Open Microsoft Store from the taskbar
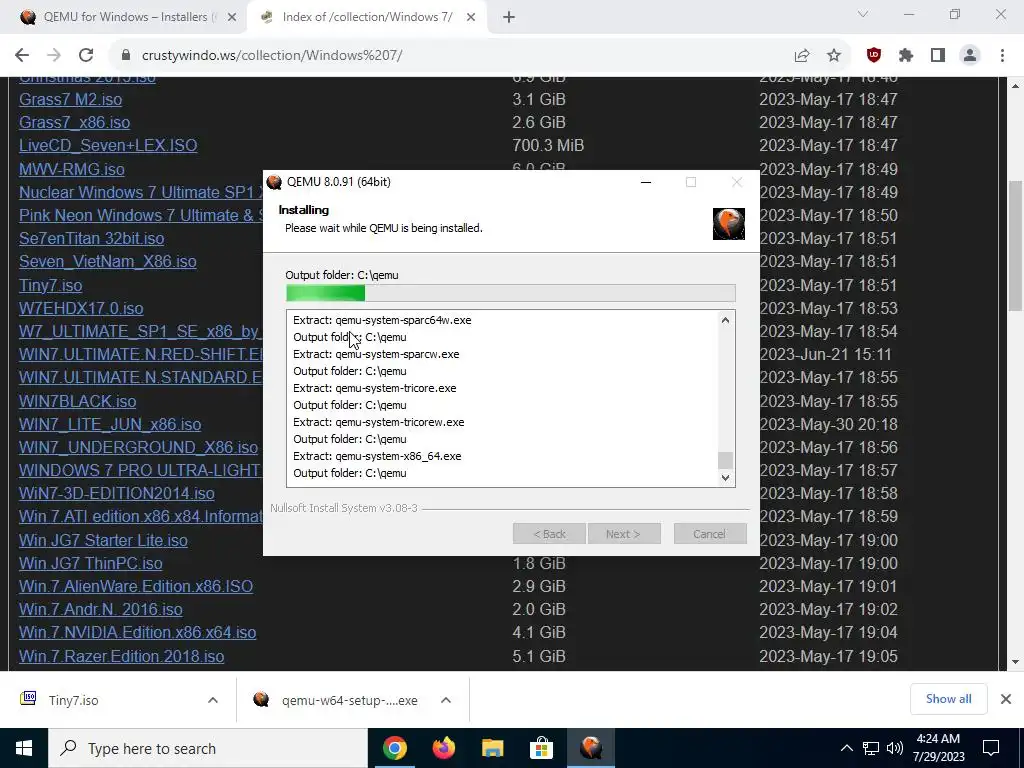This screenshot has width=1024, height=768. (541, 748)
